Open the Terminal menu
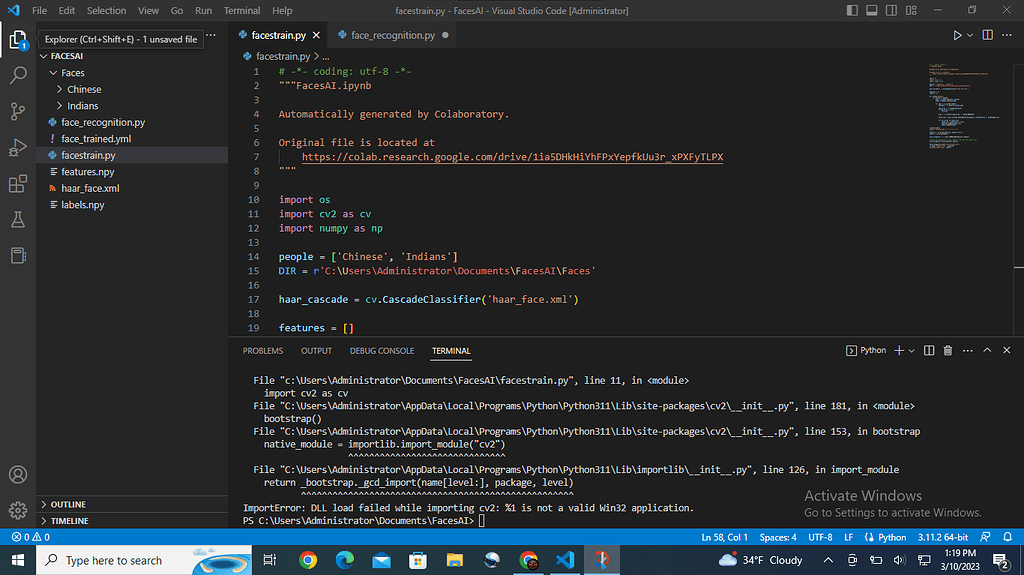Screen dimensions: 1024x575 [x=242, y=11]
